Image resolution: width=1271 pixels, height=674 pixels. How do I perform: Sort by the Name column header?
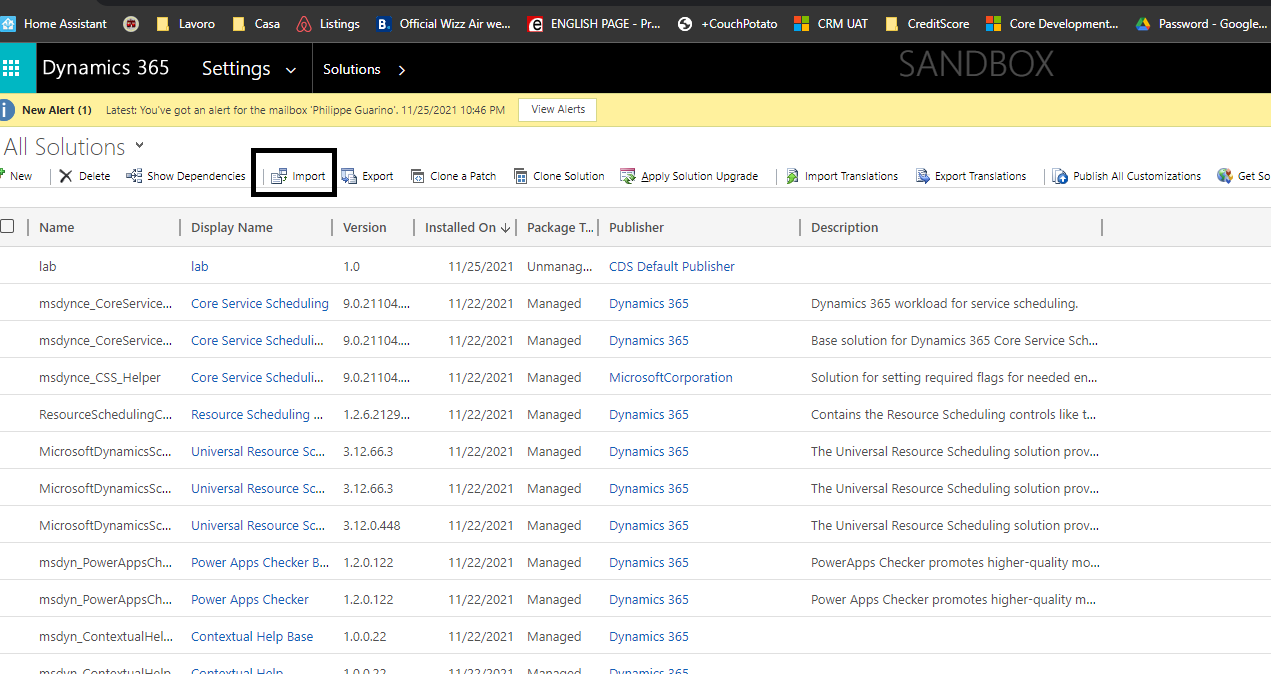coord(57,227)
